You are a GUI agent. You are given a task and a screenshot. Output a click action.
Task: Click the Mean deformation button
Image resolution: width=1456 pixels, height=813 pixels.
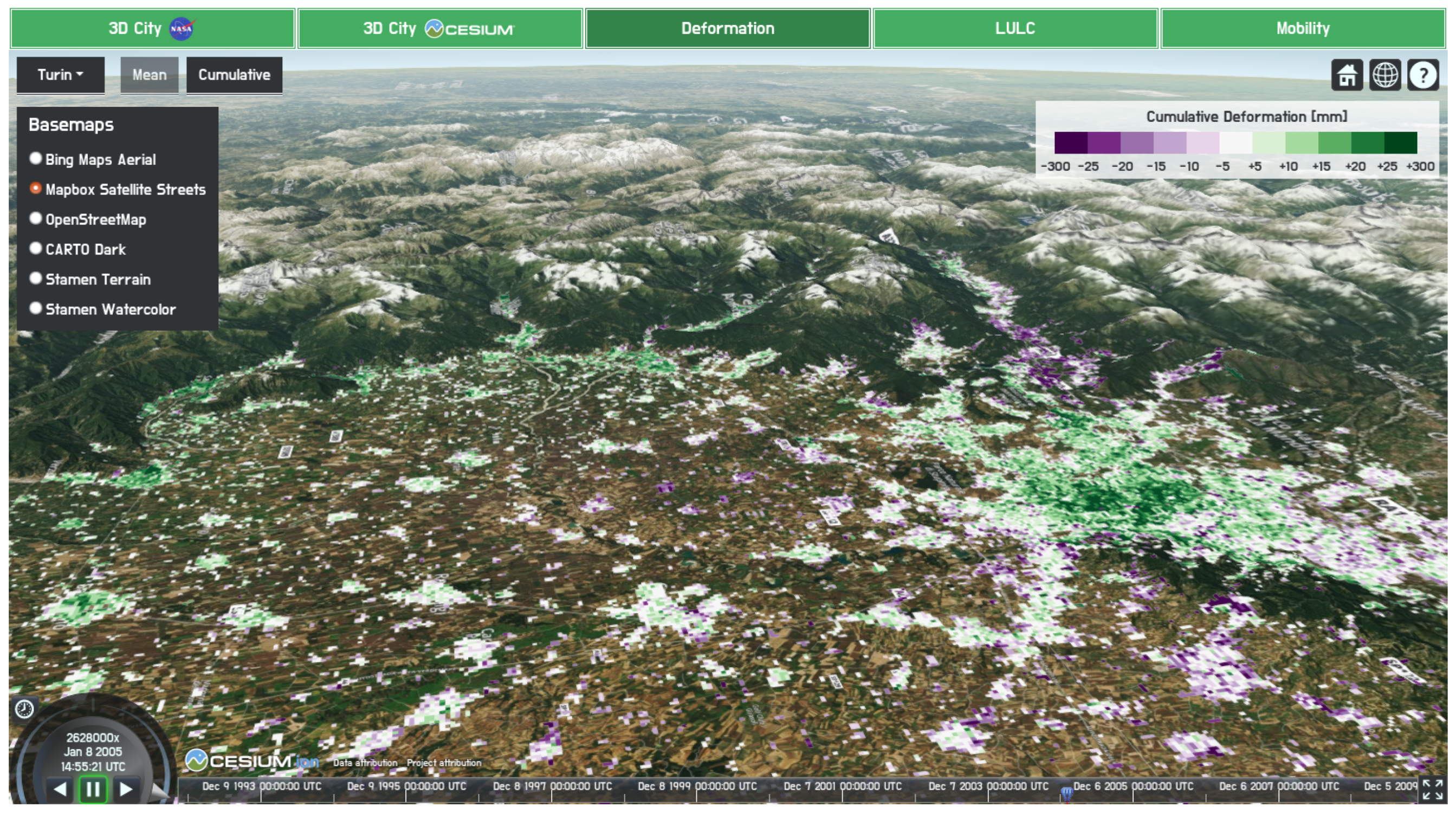pos(149,75)
